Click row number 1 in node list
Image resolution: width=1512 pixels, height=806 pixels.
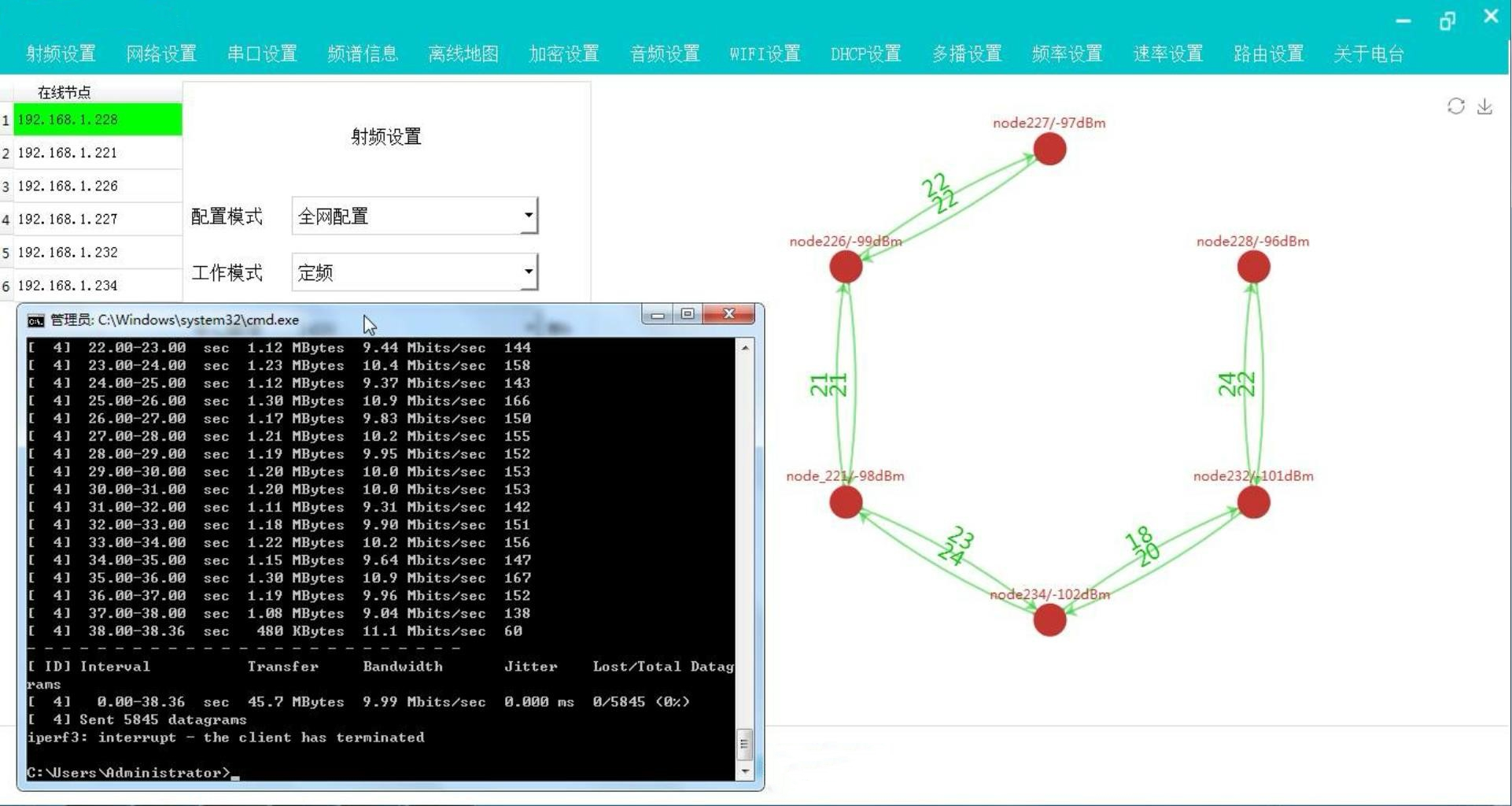pyautogui.click(x=6, y=120)
